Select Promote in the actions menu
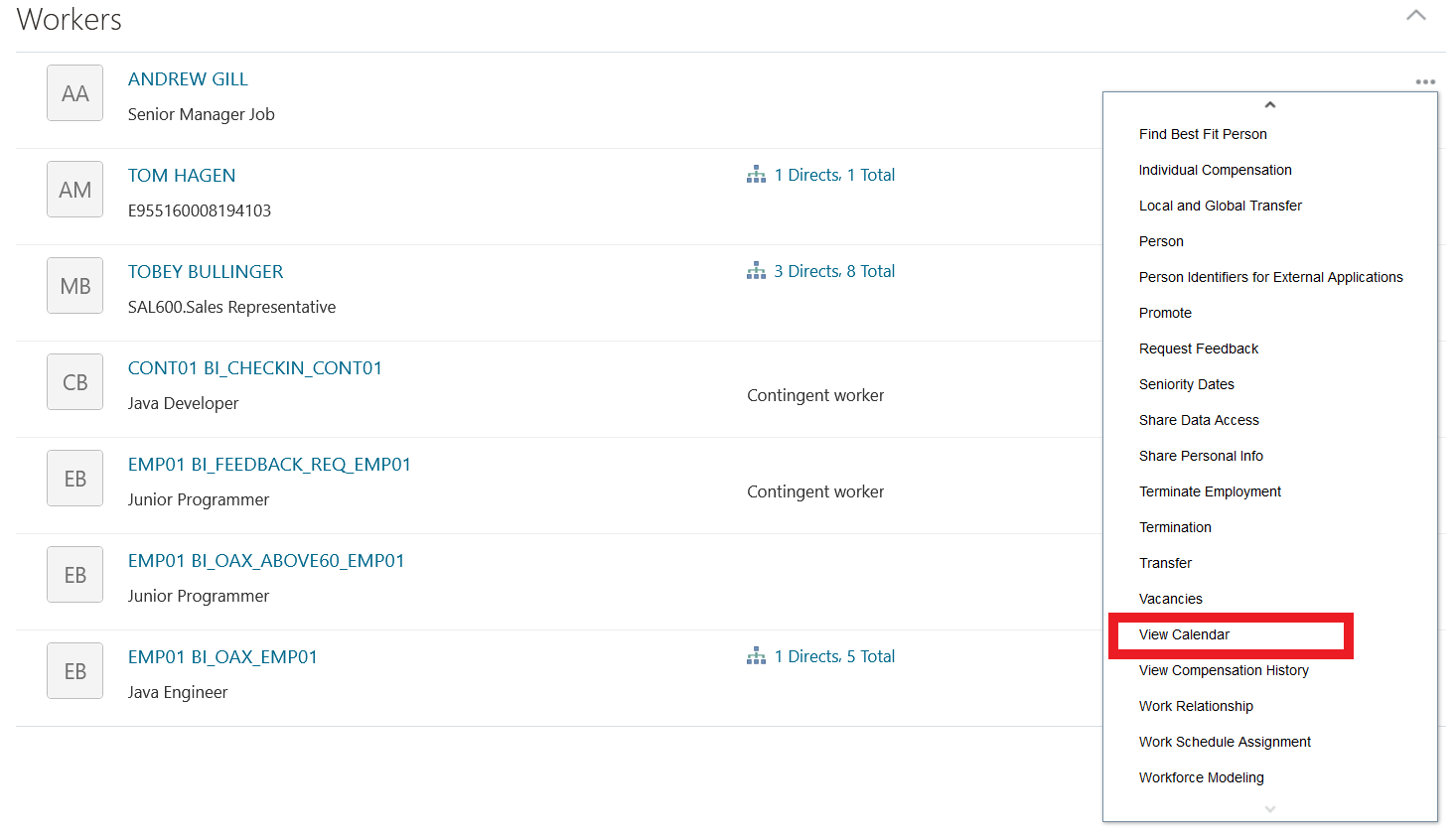Screen dimensions: 1456x838 (1165, 313)
